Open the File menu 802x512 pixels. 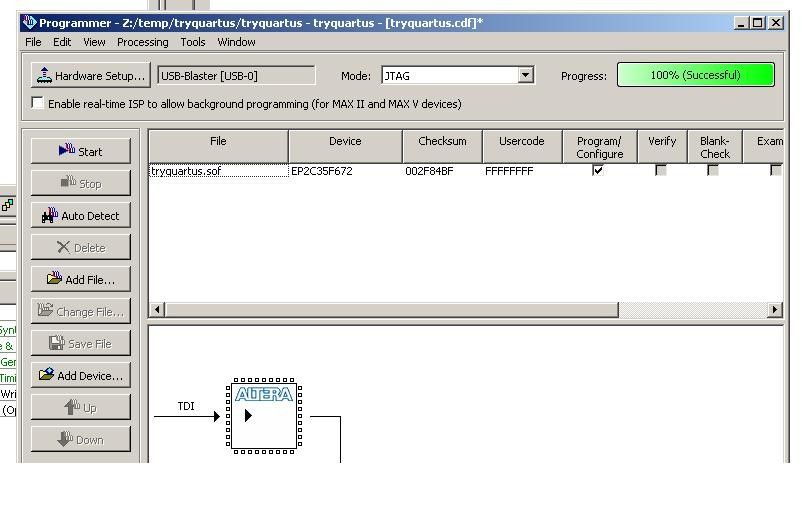[x=33, y=42]
